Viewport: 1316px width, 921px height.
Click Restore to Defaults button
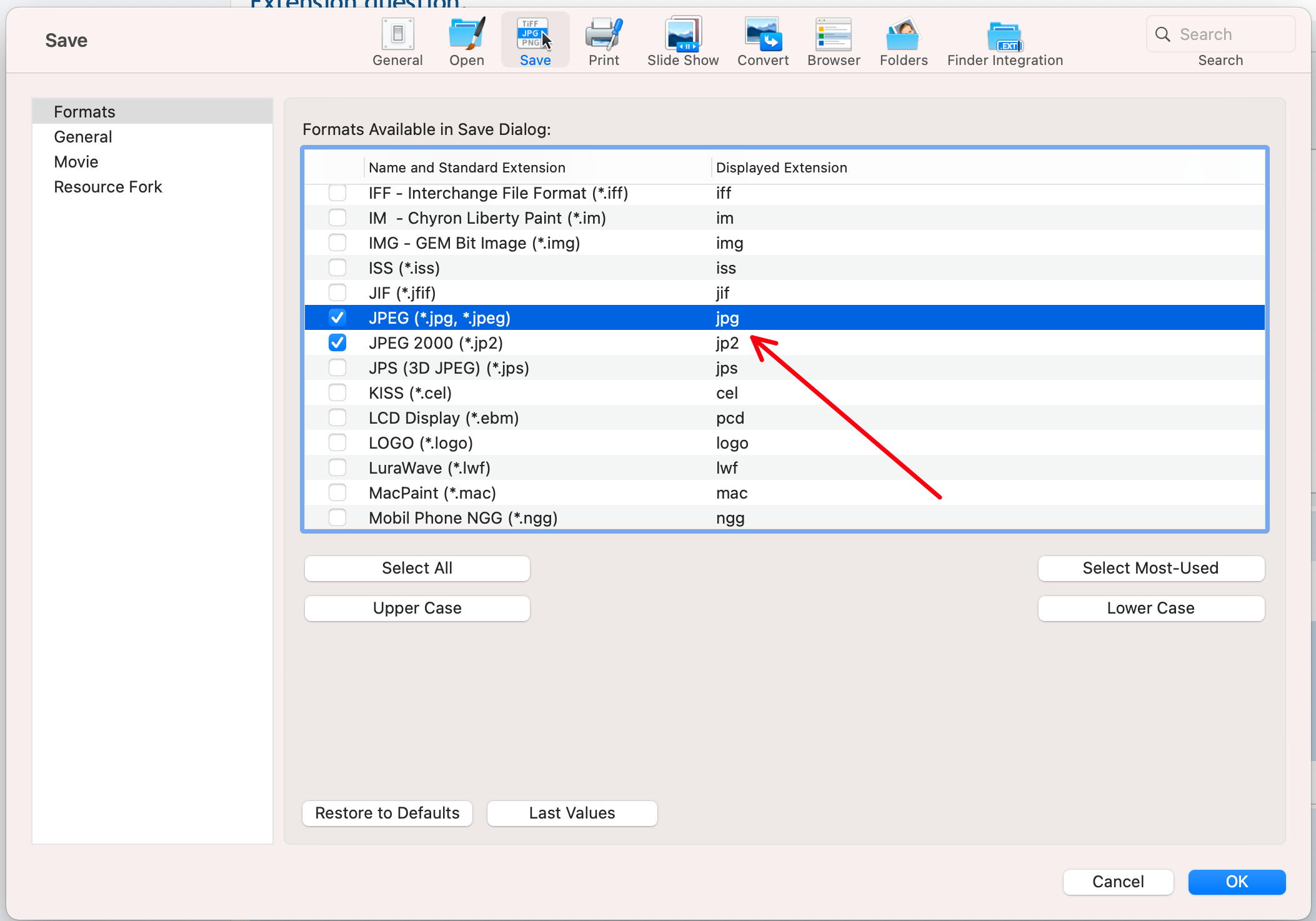coord(387,813)
